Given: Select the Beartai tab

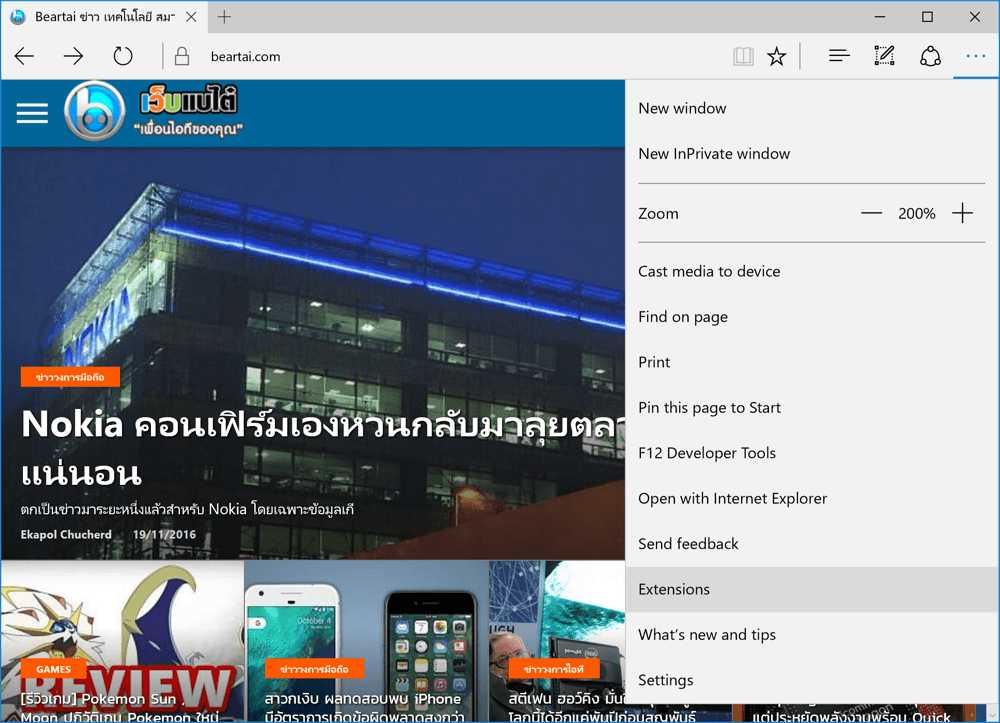Looking at the screenshot, I should [x=104, y=17].
